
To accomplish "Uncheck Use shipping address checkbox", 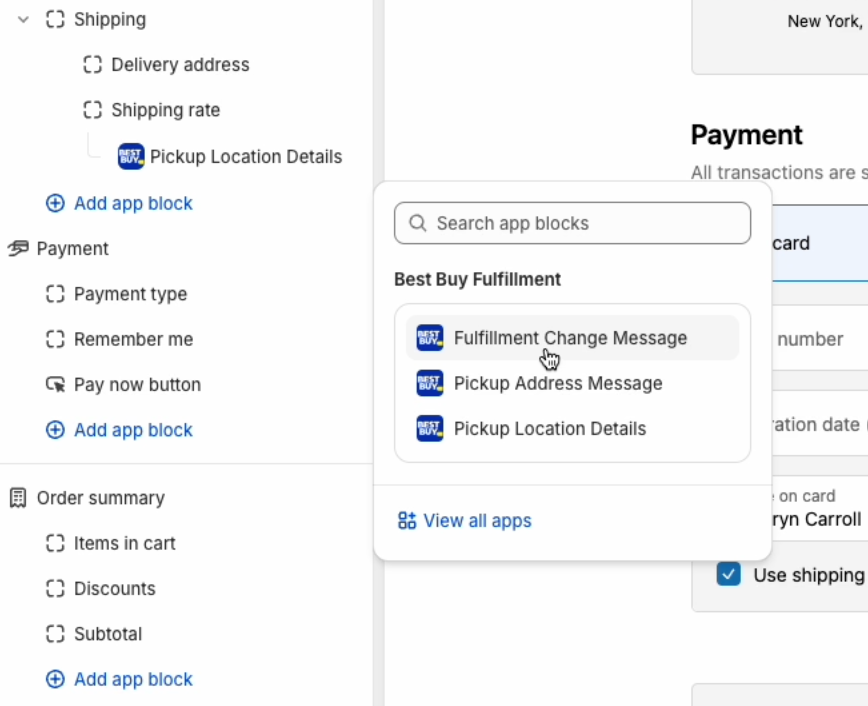I will pos(728,574).
